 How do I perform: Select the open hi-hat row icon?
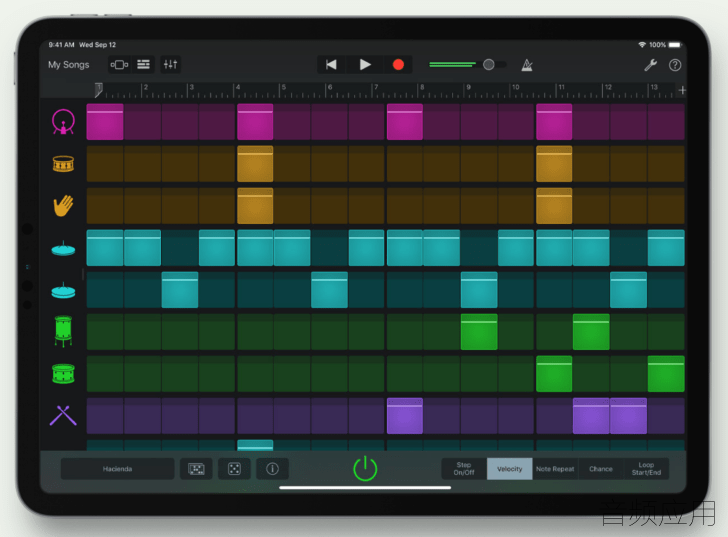coord(63,291)
